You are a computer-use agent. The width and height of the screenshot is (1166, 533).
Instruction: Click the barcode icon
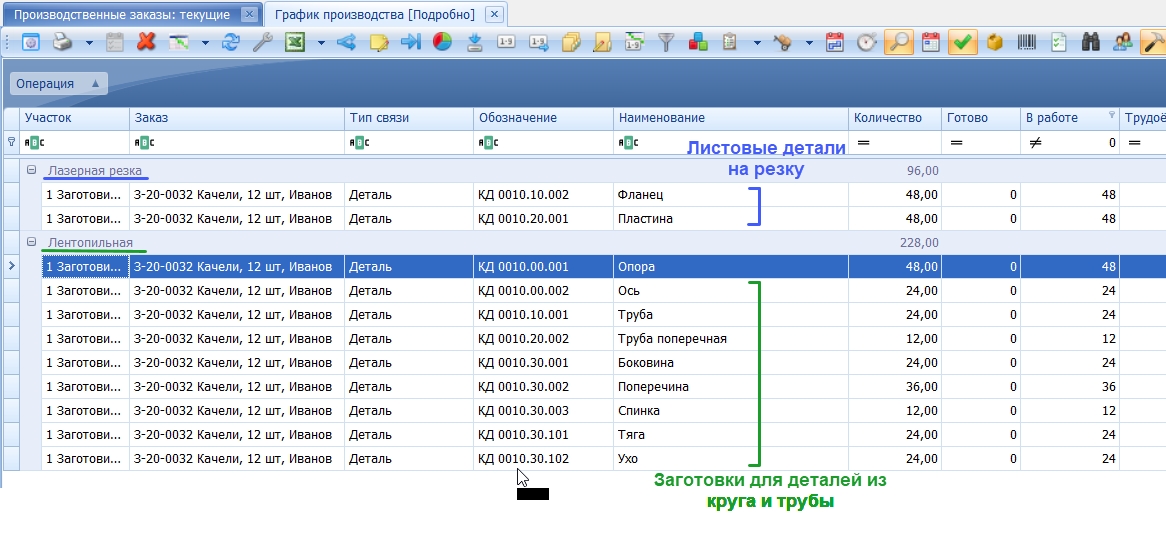coord(1026,43)
